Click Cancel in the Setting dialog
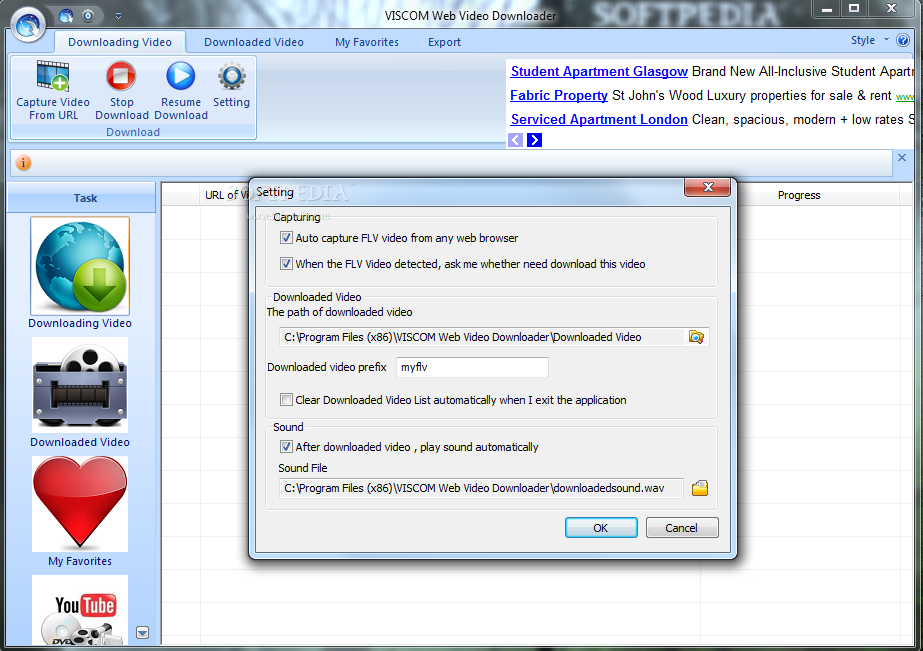Image resolution: width=923 pixels, height=651 pixels. pos(682,528)
